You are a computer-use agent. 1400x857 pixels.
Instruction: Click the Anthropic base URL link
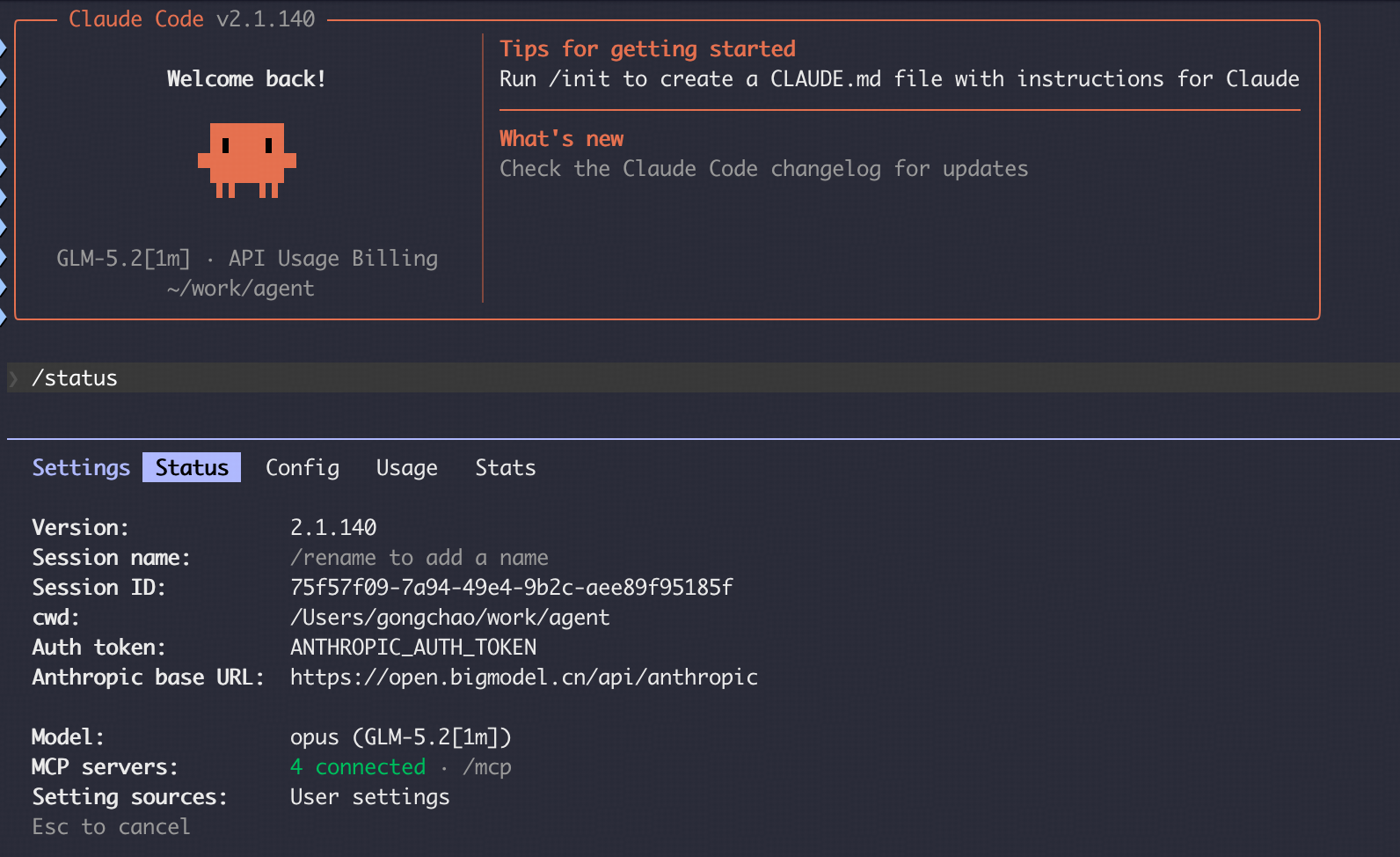(524, 677)
